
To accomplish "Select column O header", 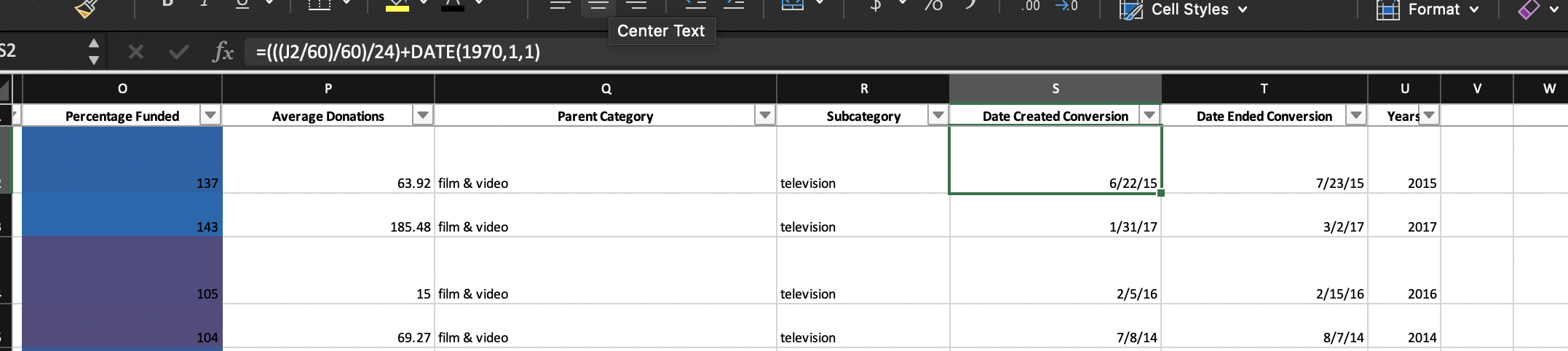I will click(122, 88).
